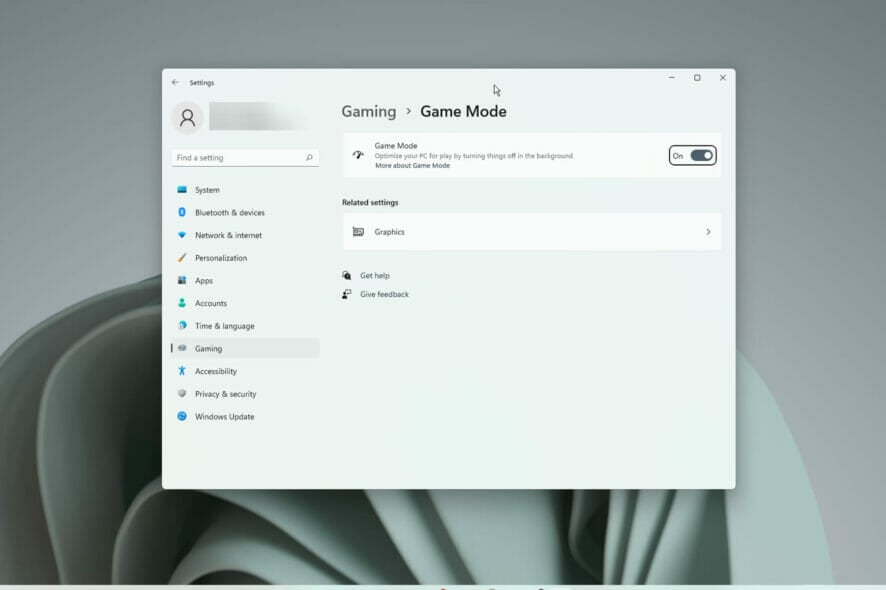Click the System monitor icon

[182, 190]
